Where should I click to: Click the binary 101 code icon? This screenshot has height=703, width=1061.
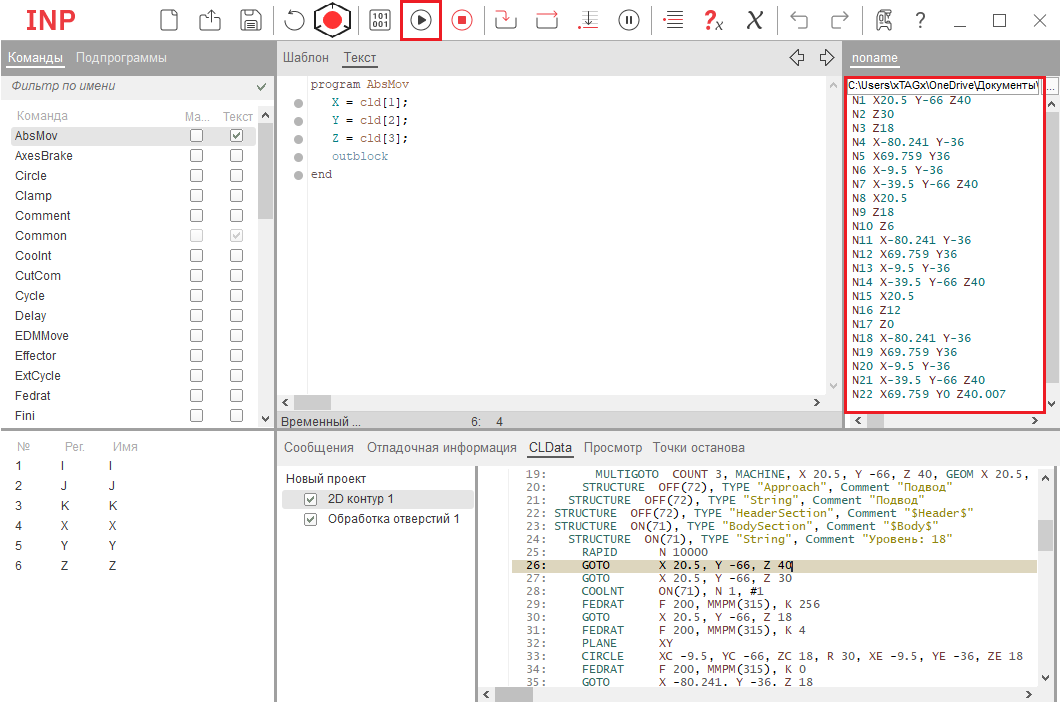(380, 20)
